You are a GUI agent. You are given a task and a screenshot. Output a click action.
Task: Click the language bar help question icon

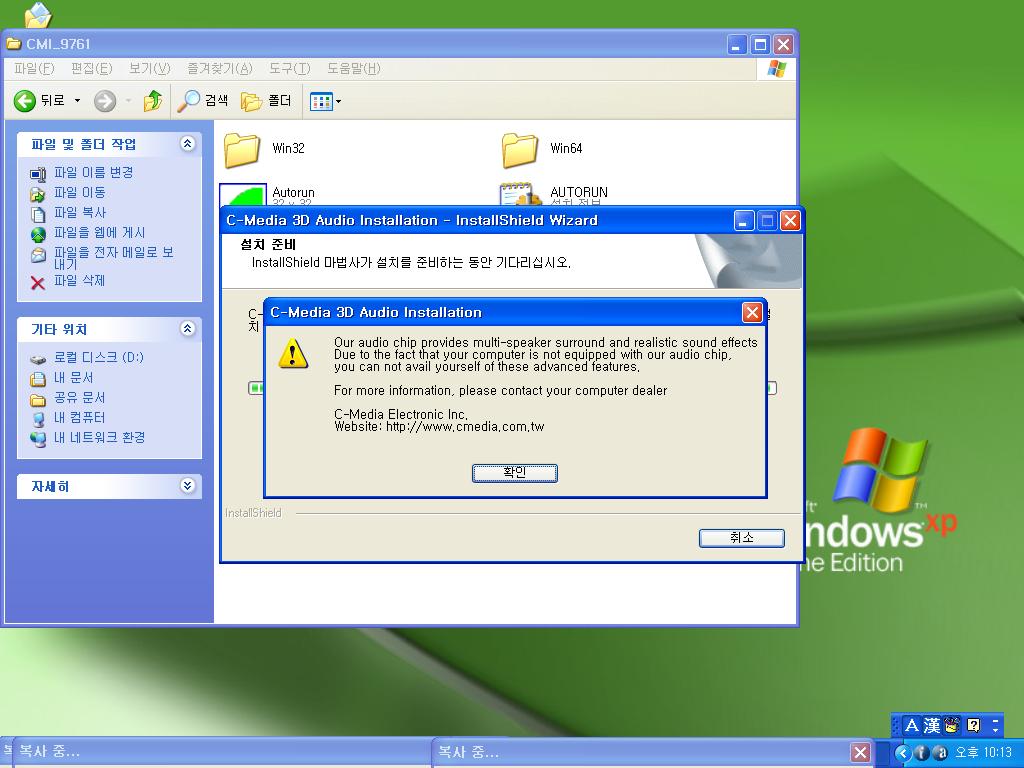(x=974, y=725)
